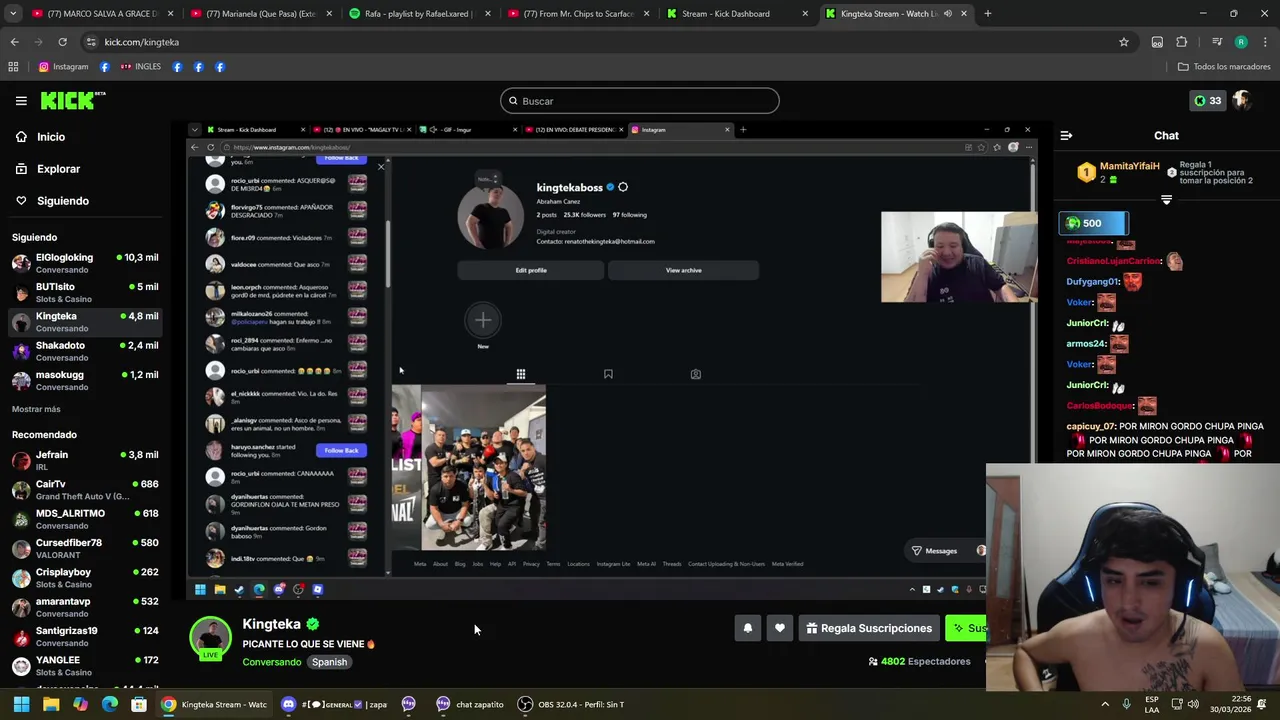Open MDS_ALRITMO recommended channel

85,519
